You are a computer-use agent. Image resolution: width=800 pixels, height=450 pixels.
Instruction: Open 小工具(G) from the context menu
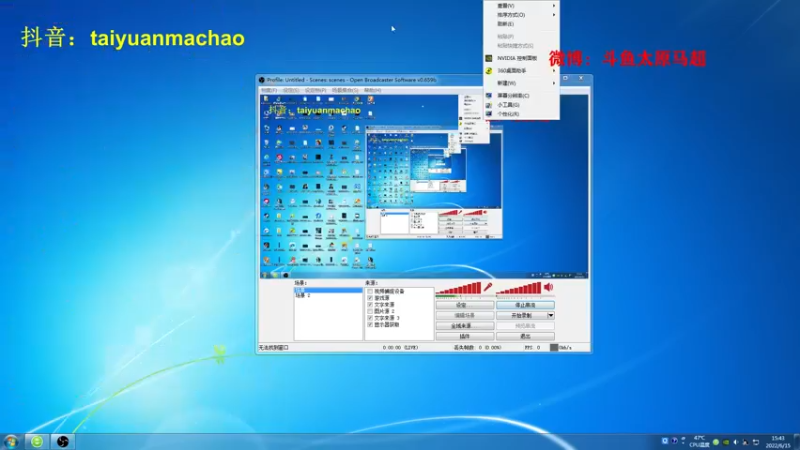click(521, 105)
